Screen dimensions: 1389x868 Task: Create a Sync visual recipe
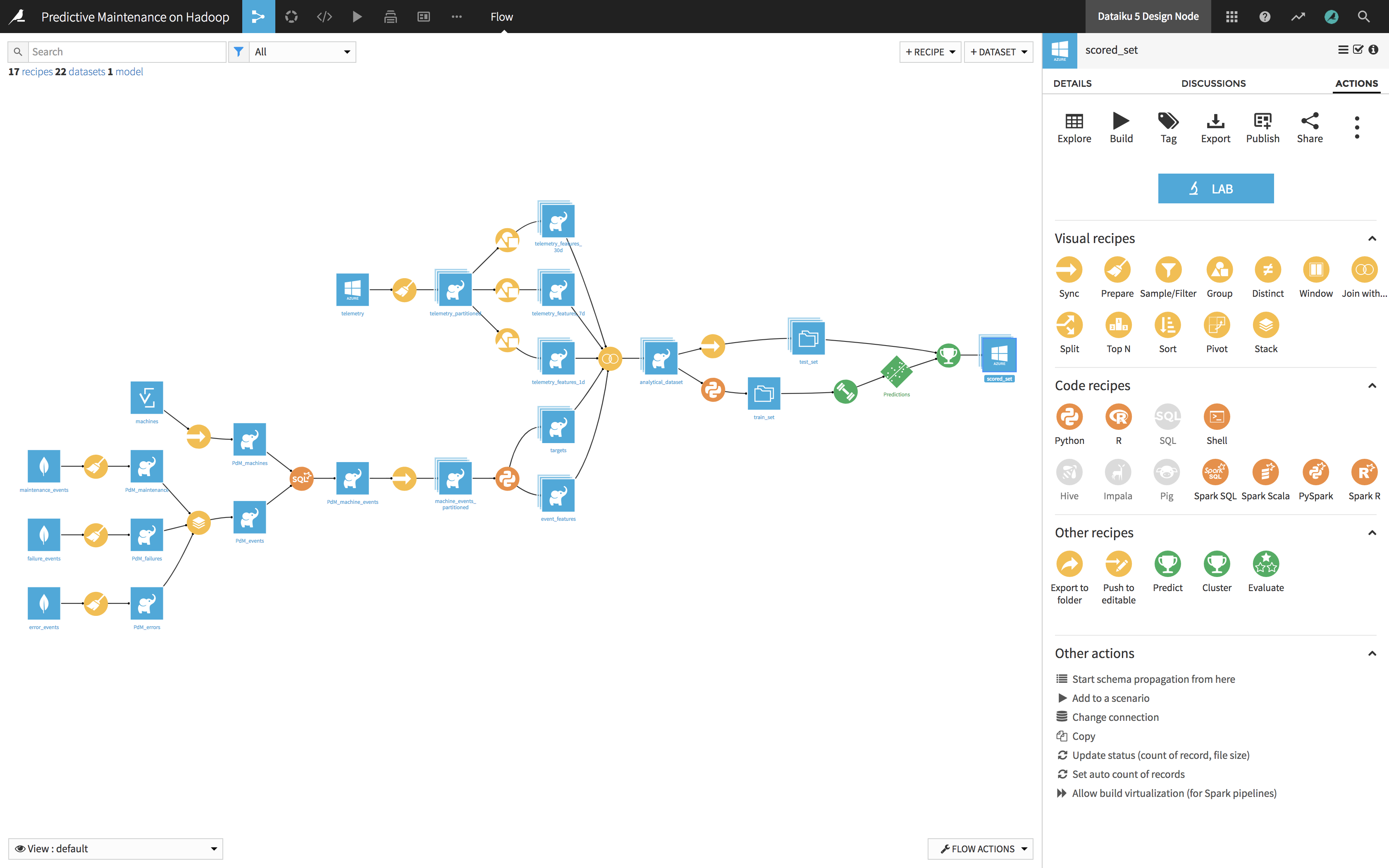(1069, 270)
